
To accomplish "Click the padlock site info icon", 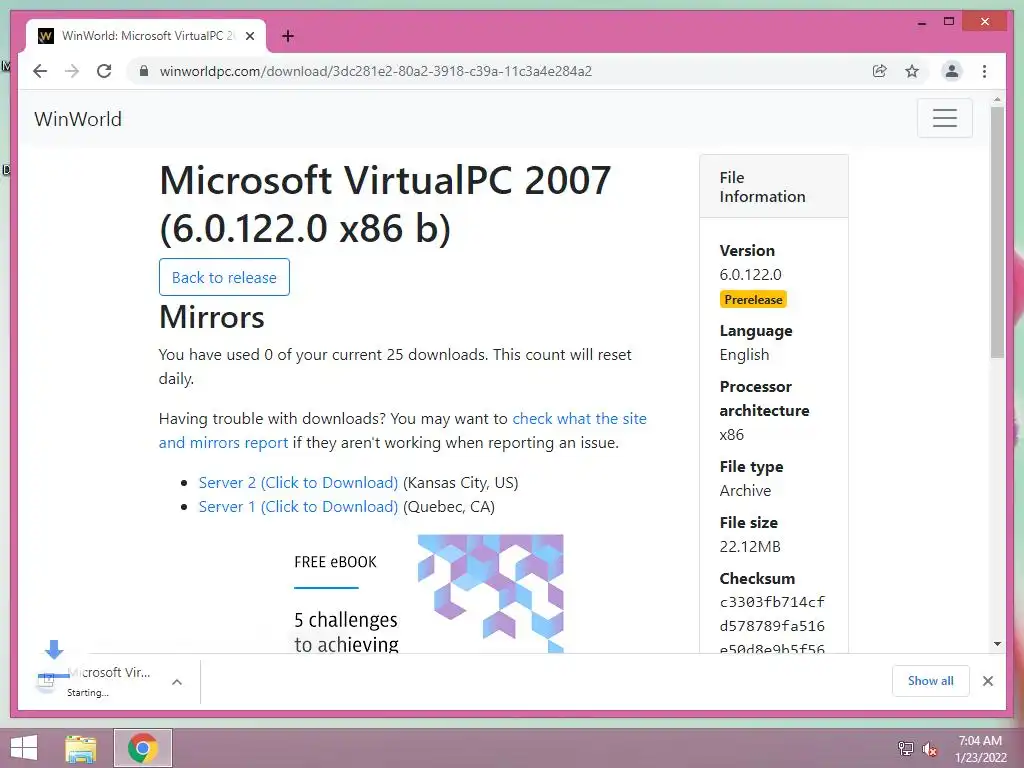I will pos(144,71).
